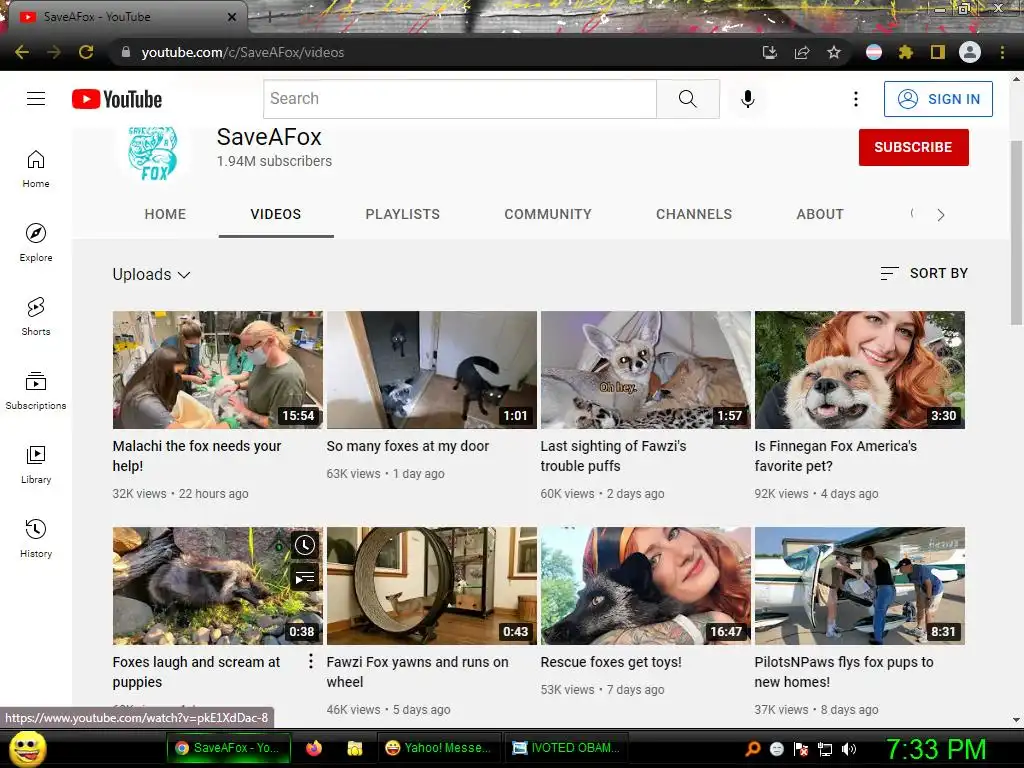This screenshot has height=768, width=1024.
Task: Open the About tab
Action: click(820, 214)
